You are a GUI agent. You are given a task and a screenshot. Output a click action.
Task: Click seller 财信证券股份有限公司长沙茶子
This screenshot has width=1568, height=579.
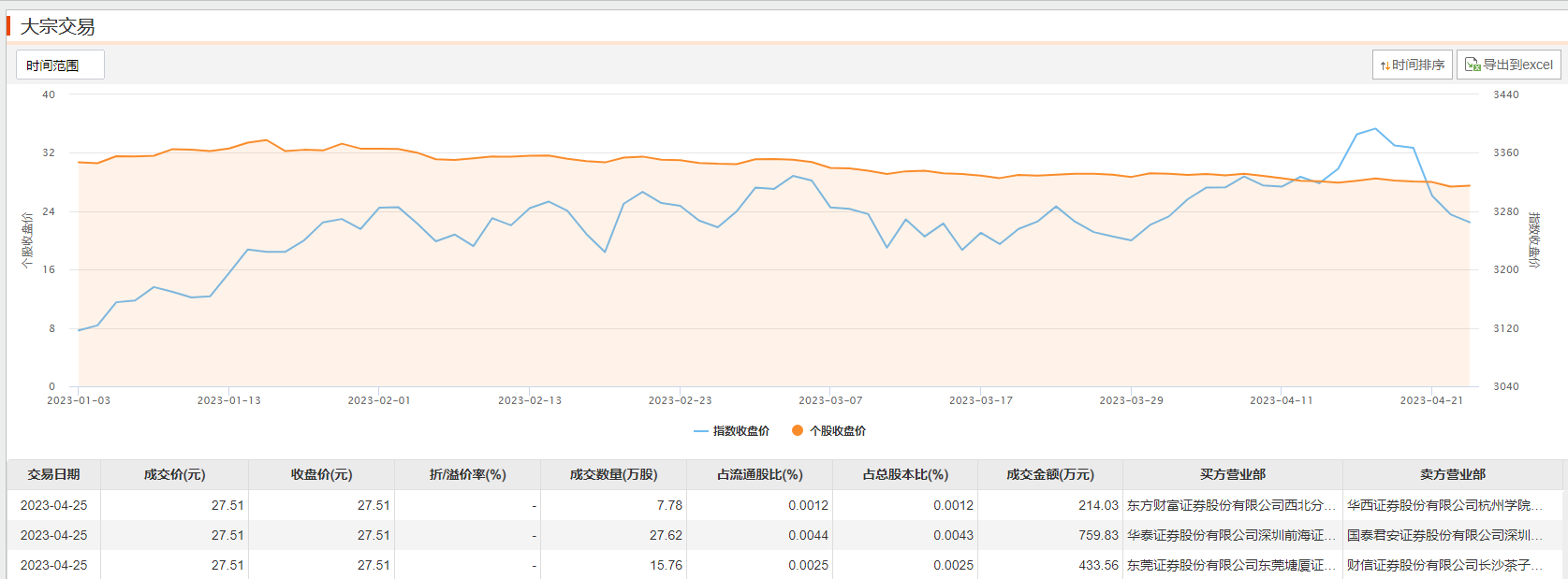click(1444, 565)
